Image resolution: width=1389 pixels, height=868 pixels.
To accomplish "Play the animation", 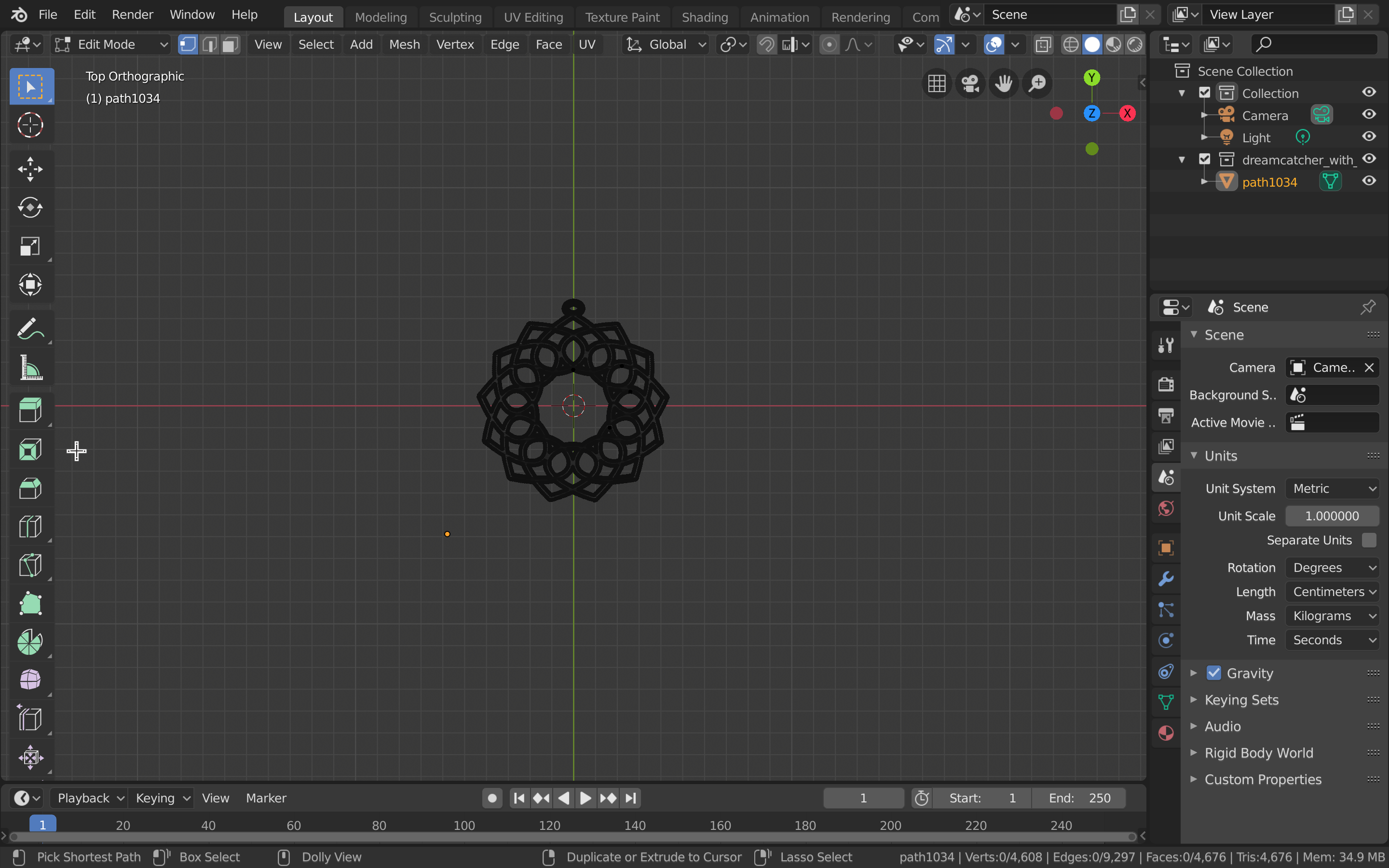I will pyautogui.click(x=586, y=798).
